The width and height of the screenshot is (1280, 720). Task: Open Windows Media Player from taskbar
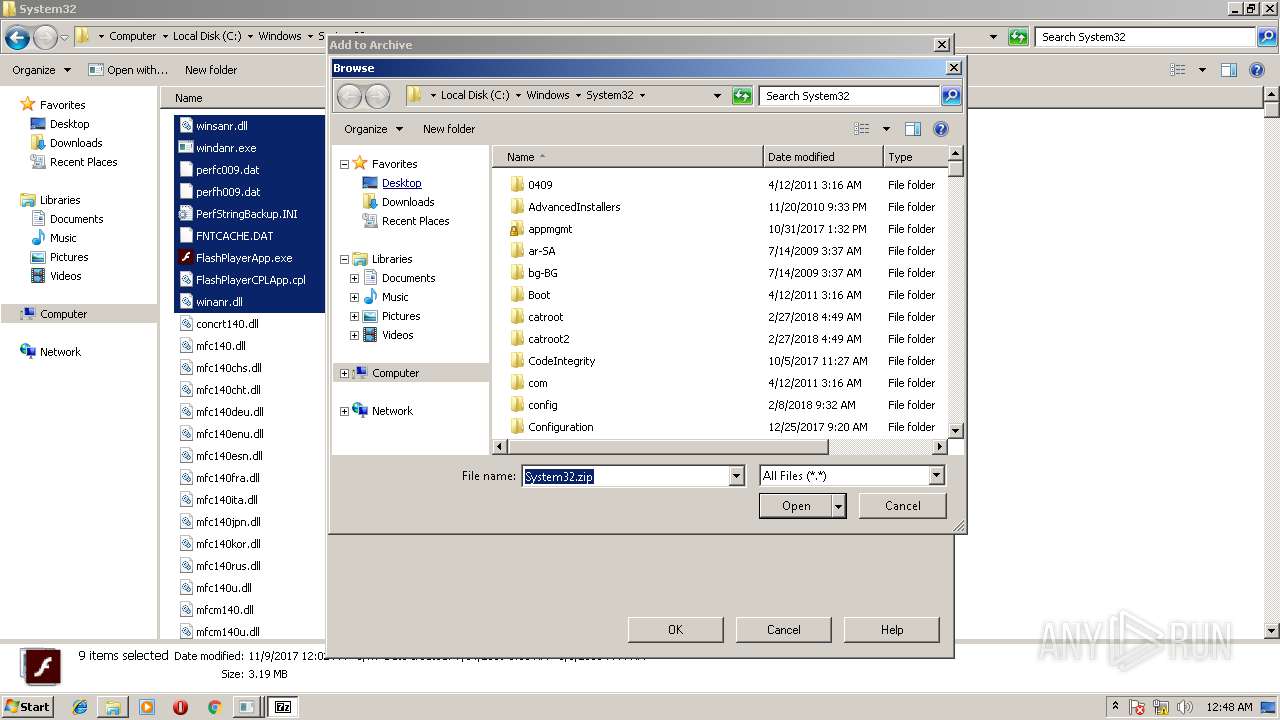[x=147, y=707]
